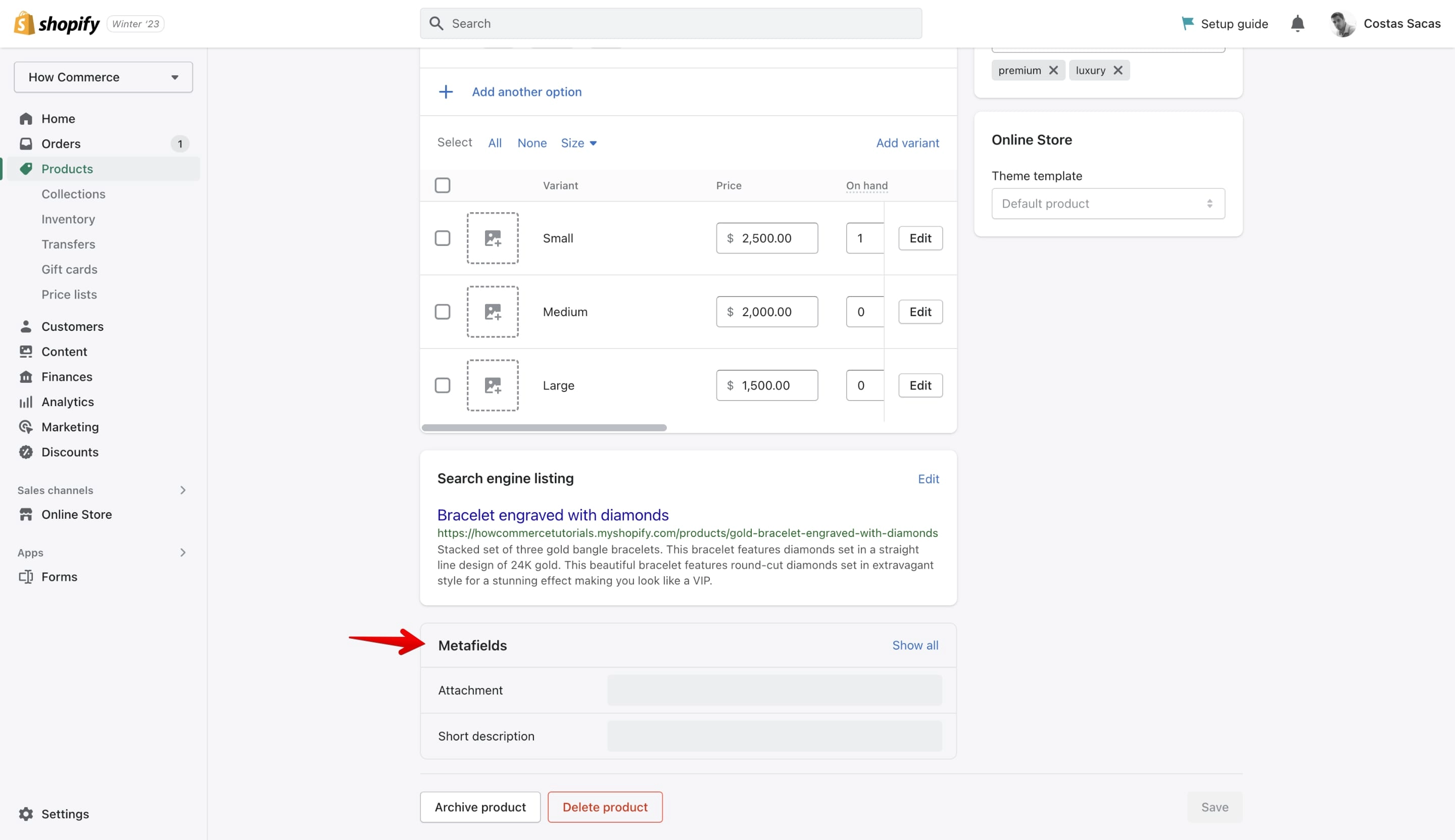Click the Home house icon
This screenshot has height=840, width=1455.
[x=26, y=119]
